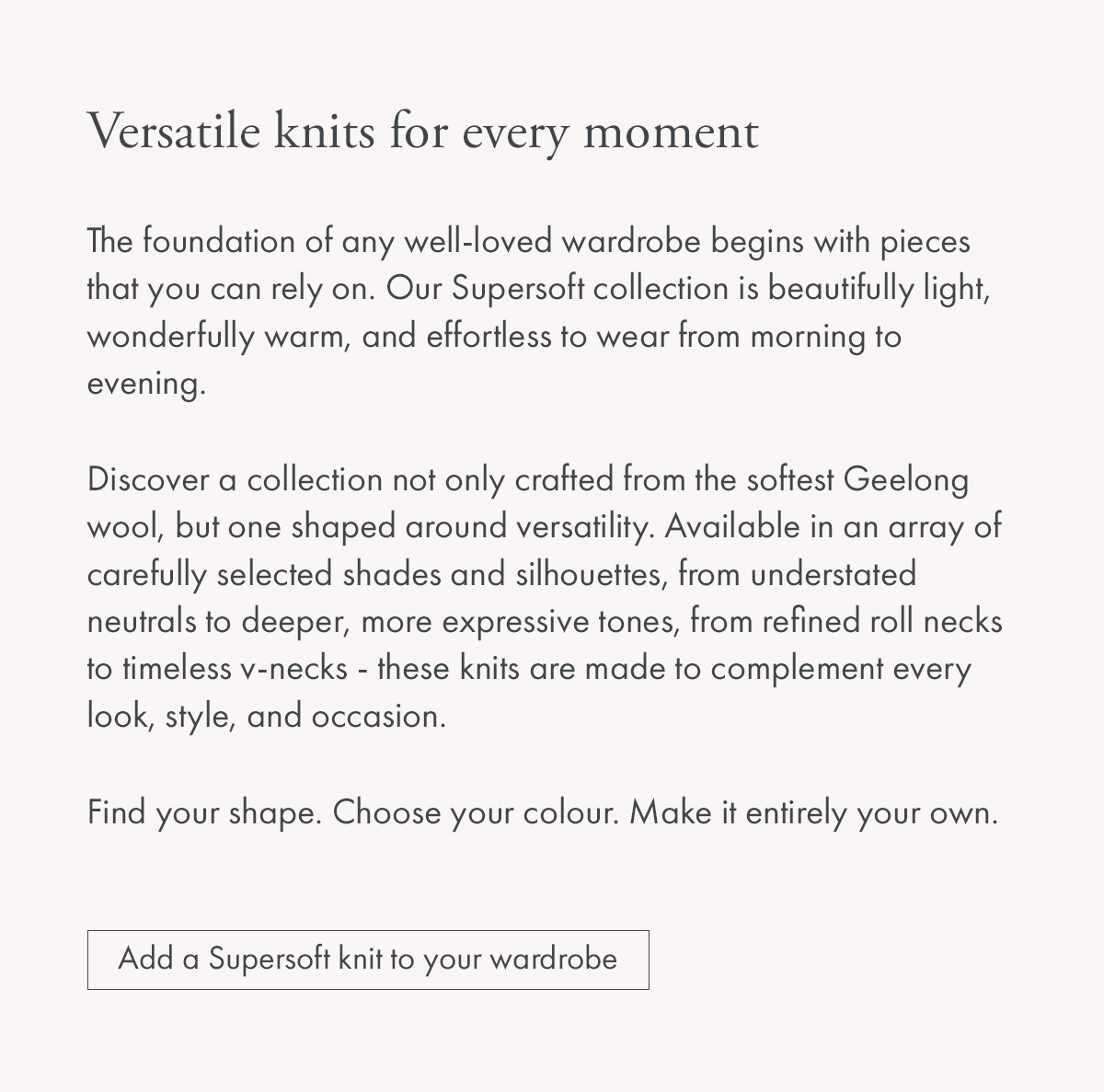The width and height of the screenshot is (1104, 1092).
Task: Click the phrase 'timeless v-necks' in the text
Action: (x=235, y=668)
